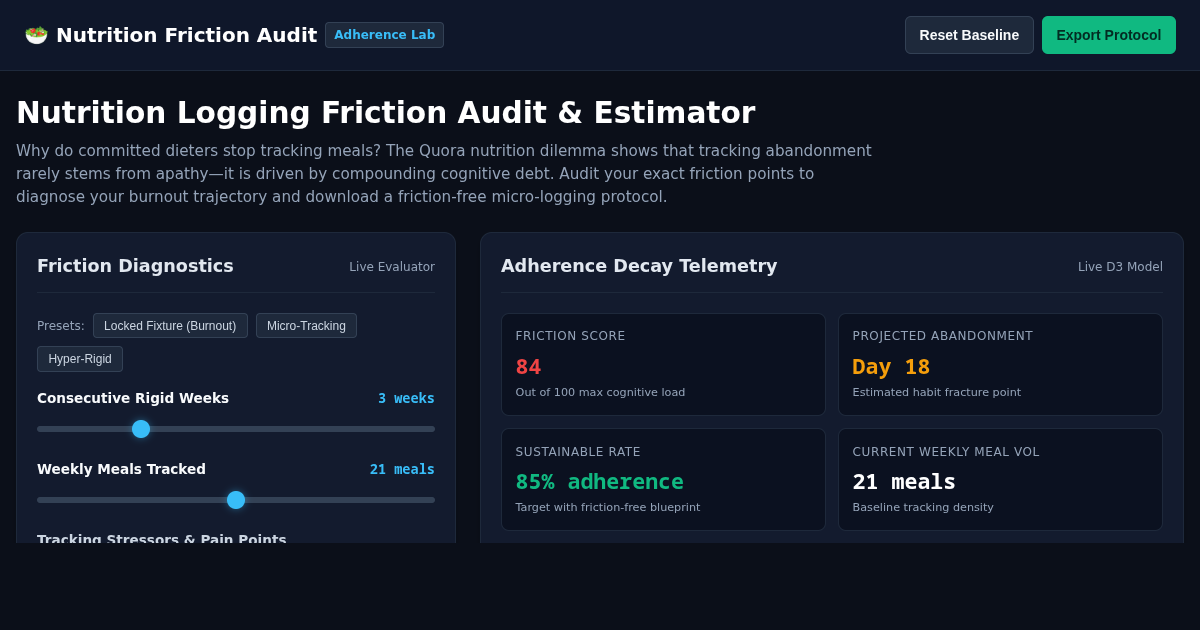
Task: Click the main page heading text
Action: pos(386,113)
